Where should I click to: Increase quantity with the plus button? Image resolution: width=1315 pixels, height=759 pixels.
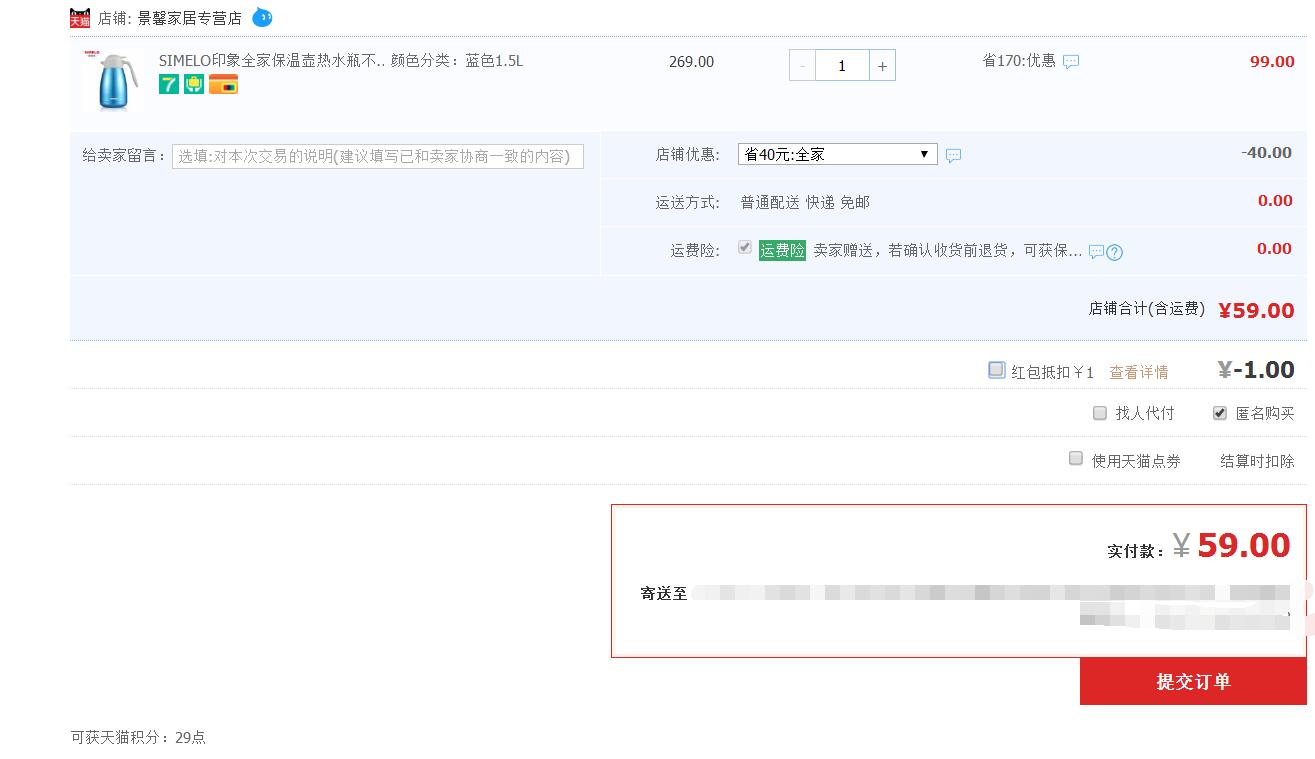(x=882, y=66)
